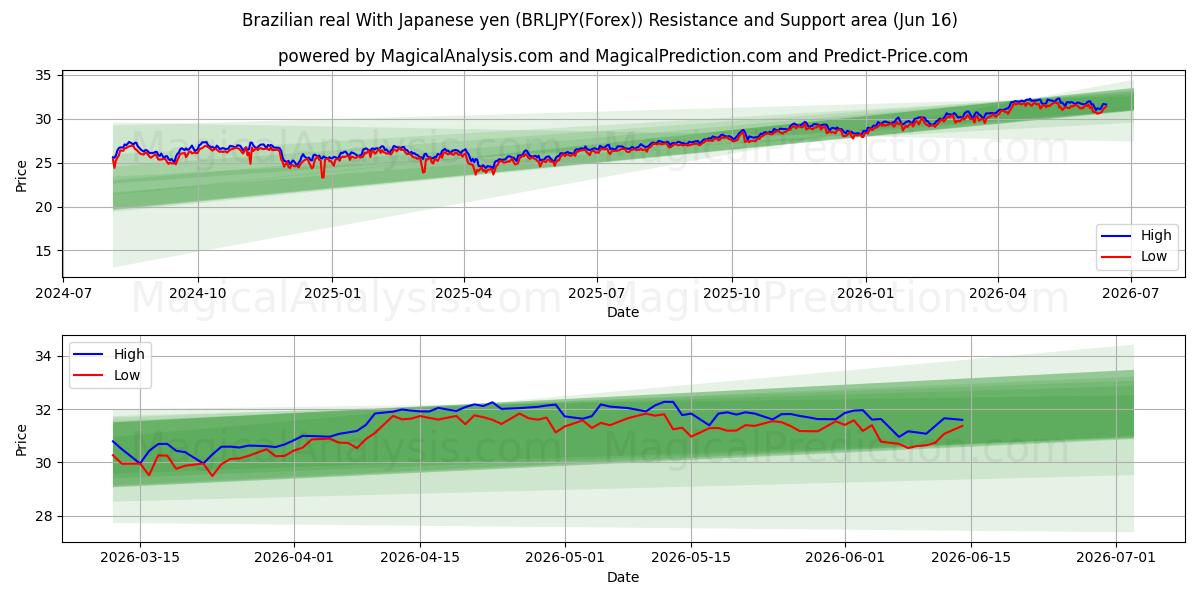Click 'High' in the bottom chart legend
The width and height of the screenshot is (1200, 600).
click(129, 354)
